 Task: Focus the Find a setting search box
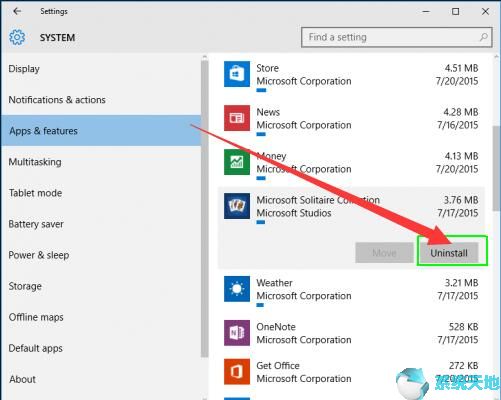click(397, 37)
